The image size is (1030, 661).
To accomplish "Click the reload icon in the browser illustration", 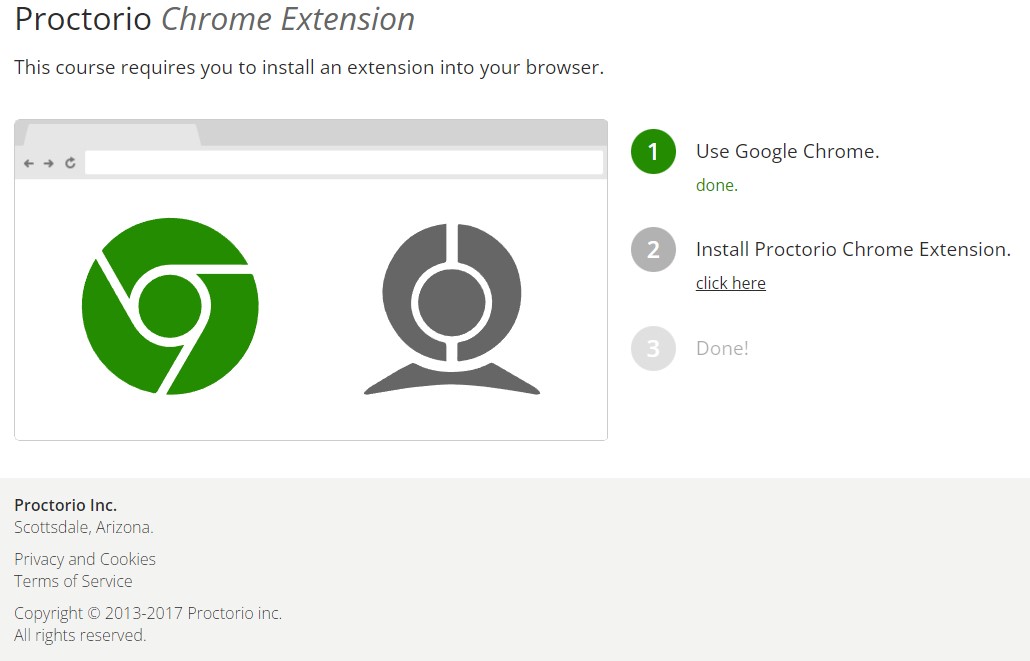I will pyautogui.click(x=70, y=163).
